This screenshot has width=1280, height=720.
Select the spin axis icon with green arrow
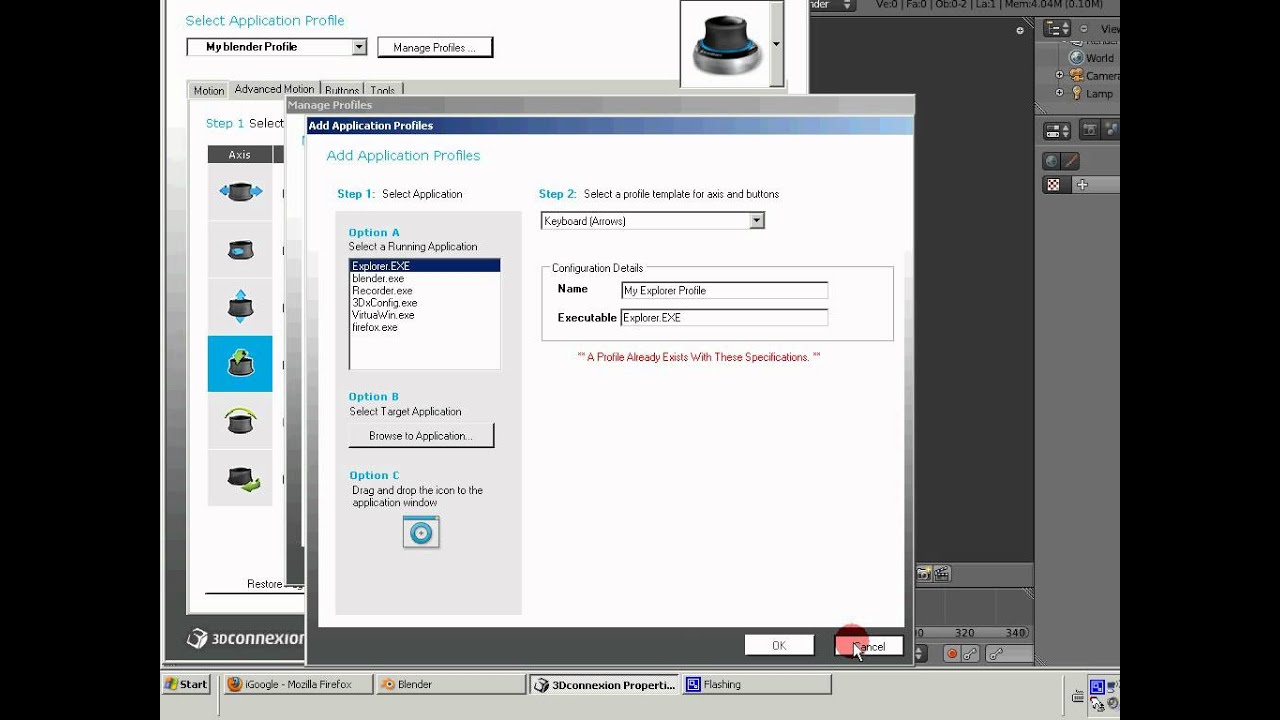pos(240,477)
